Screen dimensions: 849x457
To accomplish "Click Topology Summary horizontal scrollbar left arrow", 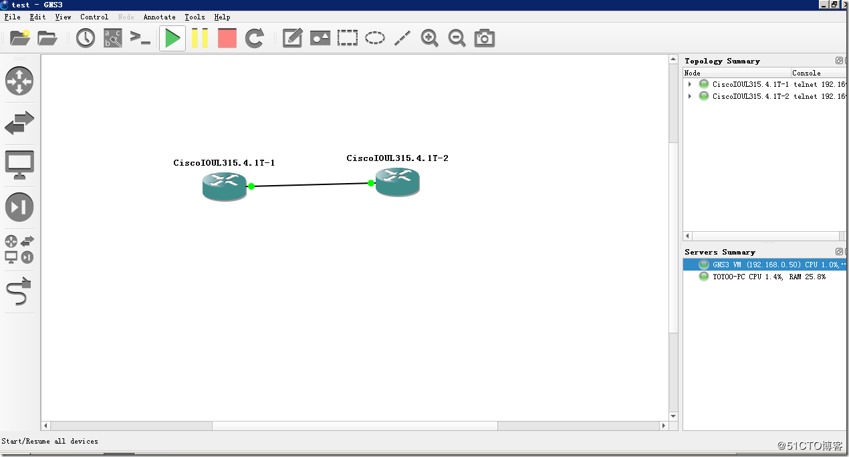I will (x=688, y=236).
